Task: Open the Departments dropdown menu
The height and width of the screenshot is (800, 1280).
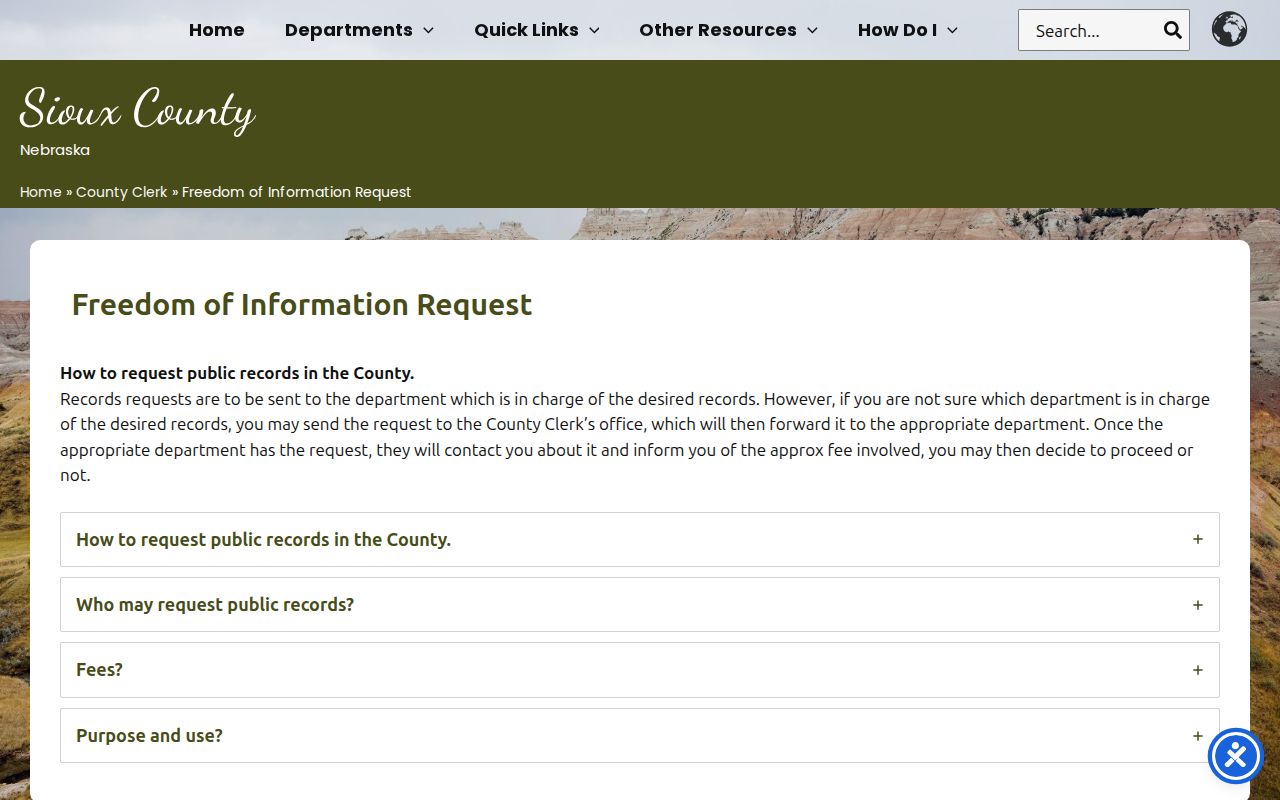Action: (x=359, y=30)
